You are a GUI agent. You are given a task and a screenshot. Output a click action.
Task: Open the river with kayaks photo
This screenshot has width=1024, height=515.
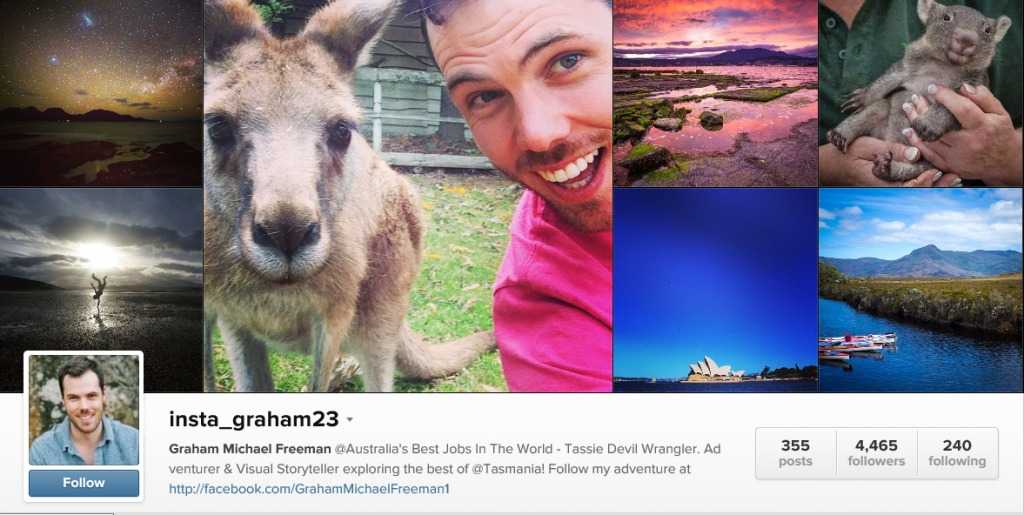921,290
